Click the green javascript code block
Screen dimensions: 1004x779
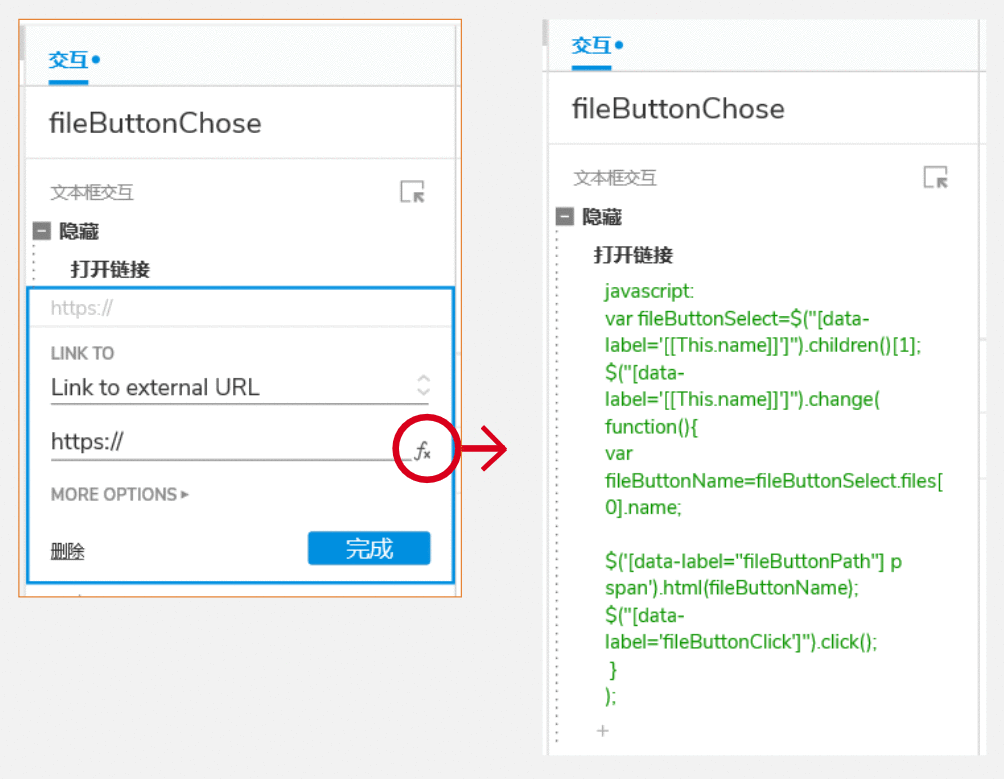773,494
